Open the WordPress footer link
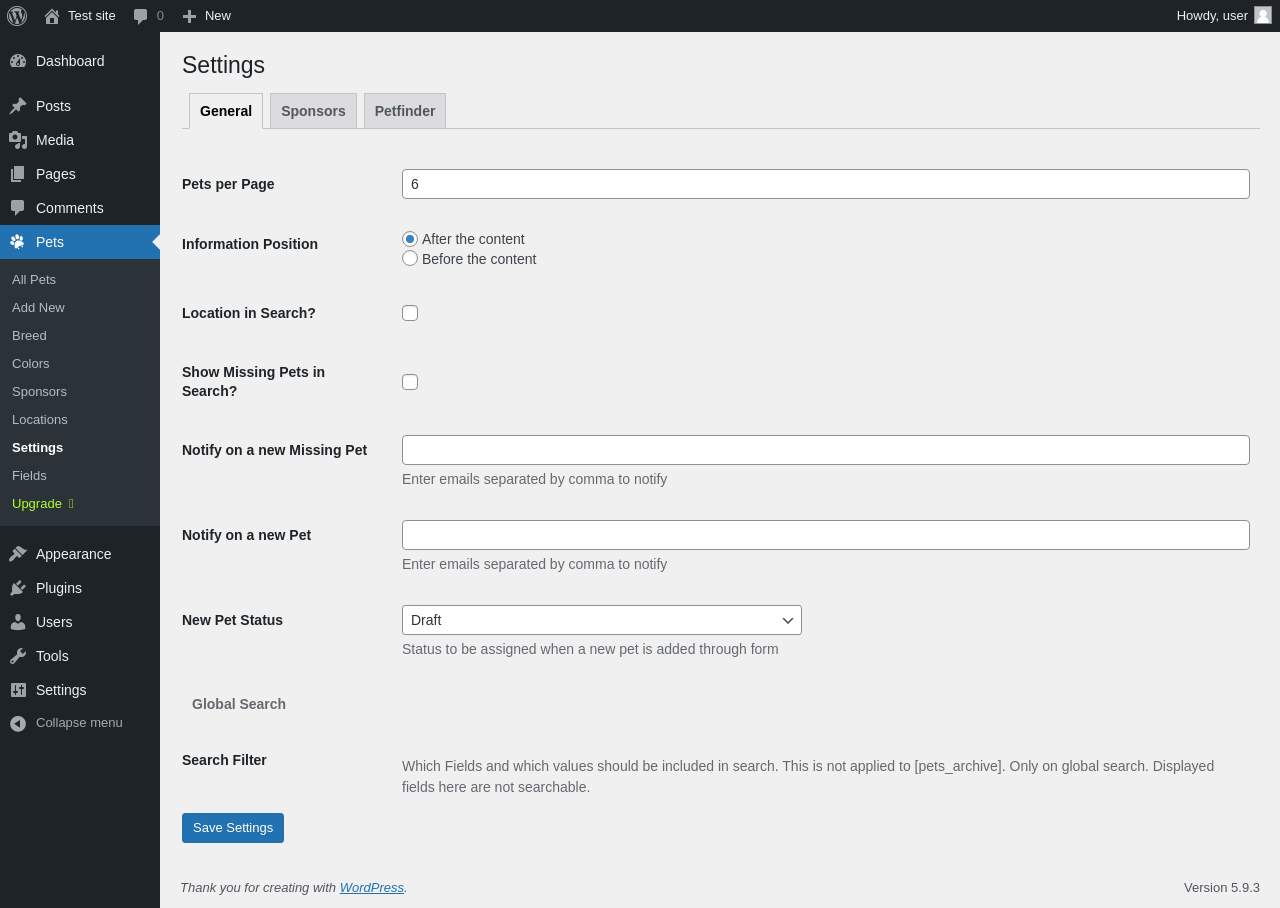This screenshot has height=908, width=1280. coord(372,887)
